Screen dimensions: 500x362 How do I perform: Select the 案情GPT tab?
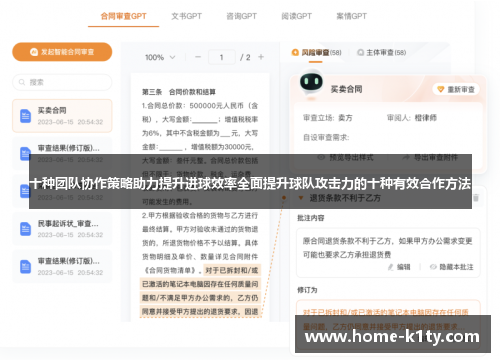351,16
